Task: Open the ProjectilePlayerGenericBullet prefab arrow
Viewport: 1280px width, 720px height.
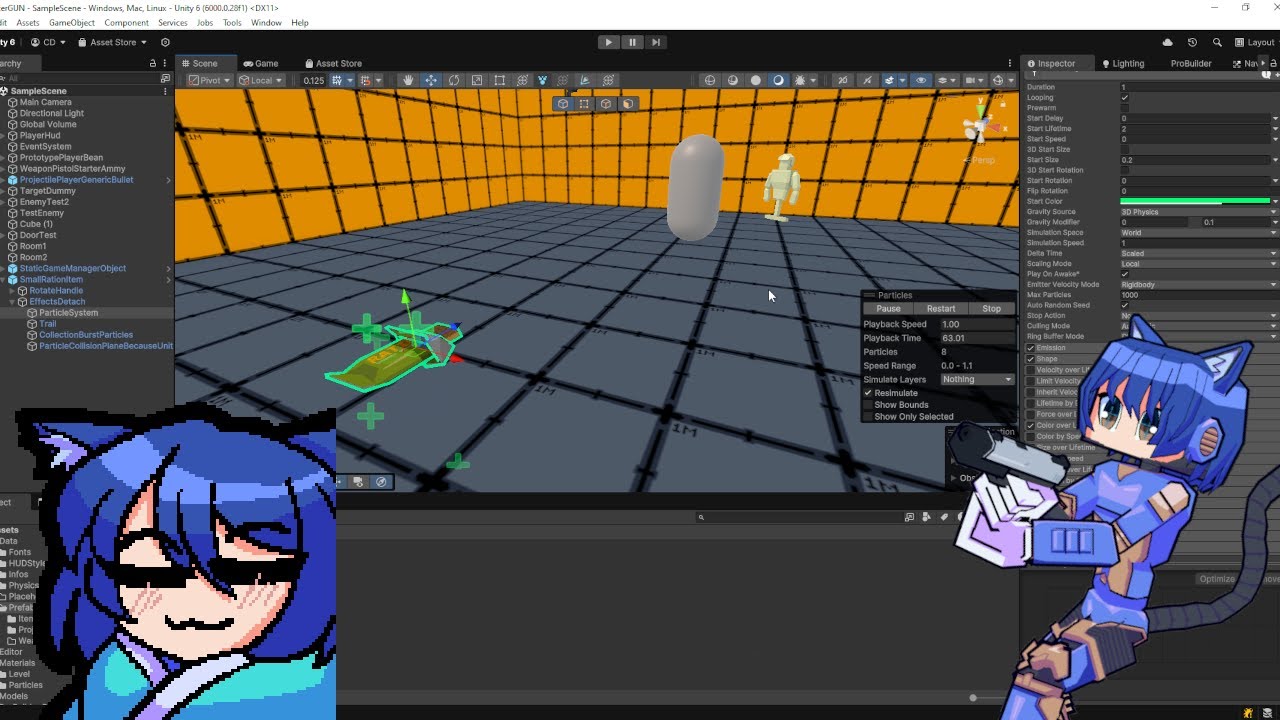Action: point(168,180)
